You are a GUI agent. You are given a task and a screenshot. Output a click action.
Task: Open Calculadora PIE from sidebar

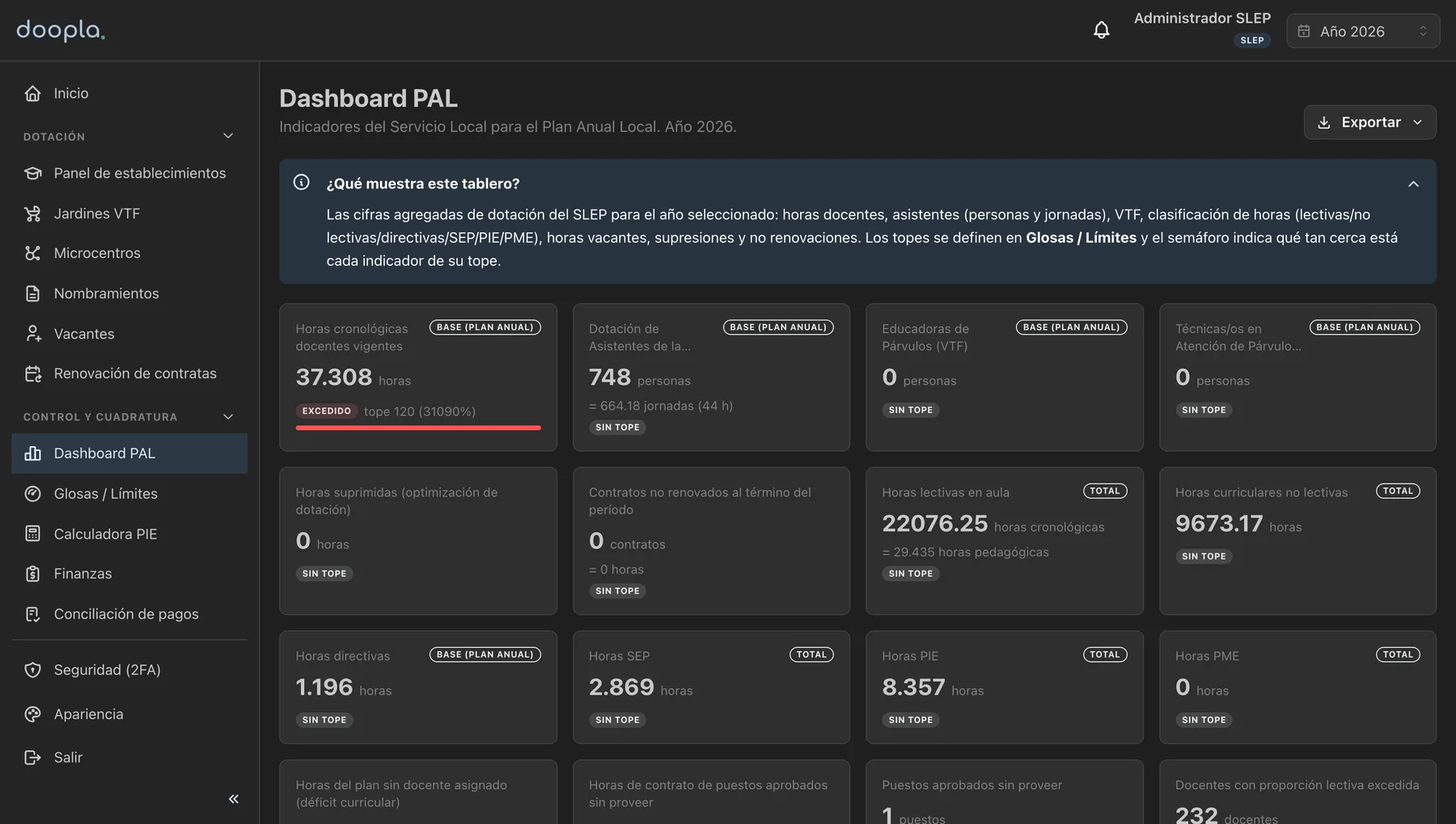(129, 534)
